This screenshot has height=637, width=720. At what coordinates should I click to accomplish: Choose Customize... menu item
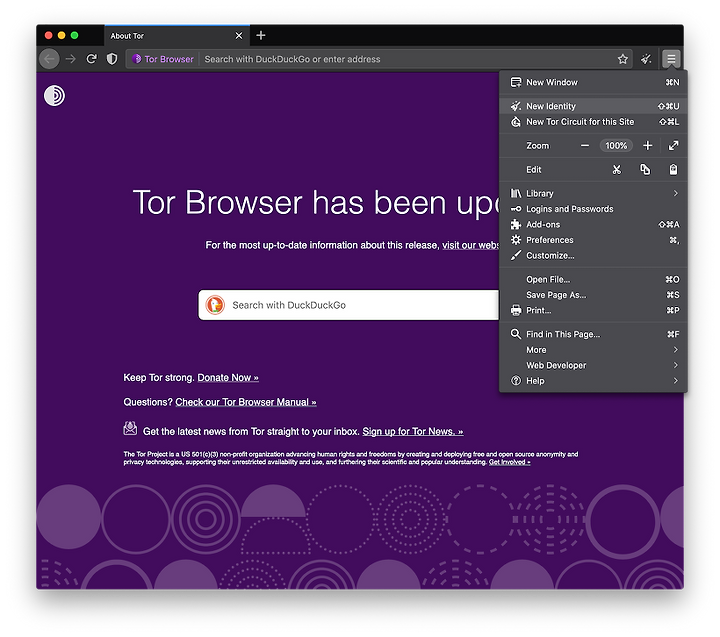coord(593,256)
